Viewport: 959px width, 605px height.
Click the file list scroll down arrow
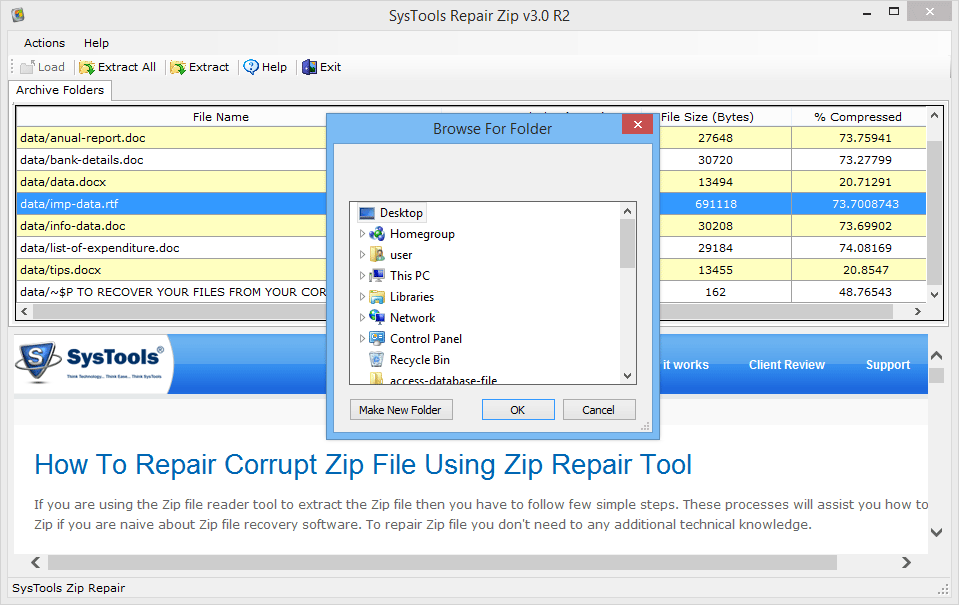coord(934,295)
